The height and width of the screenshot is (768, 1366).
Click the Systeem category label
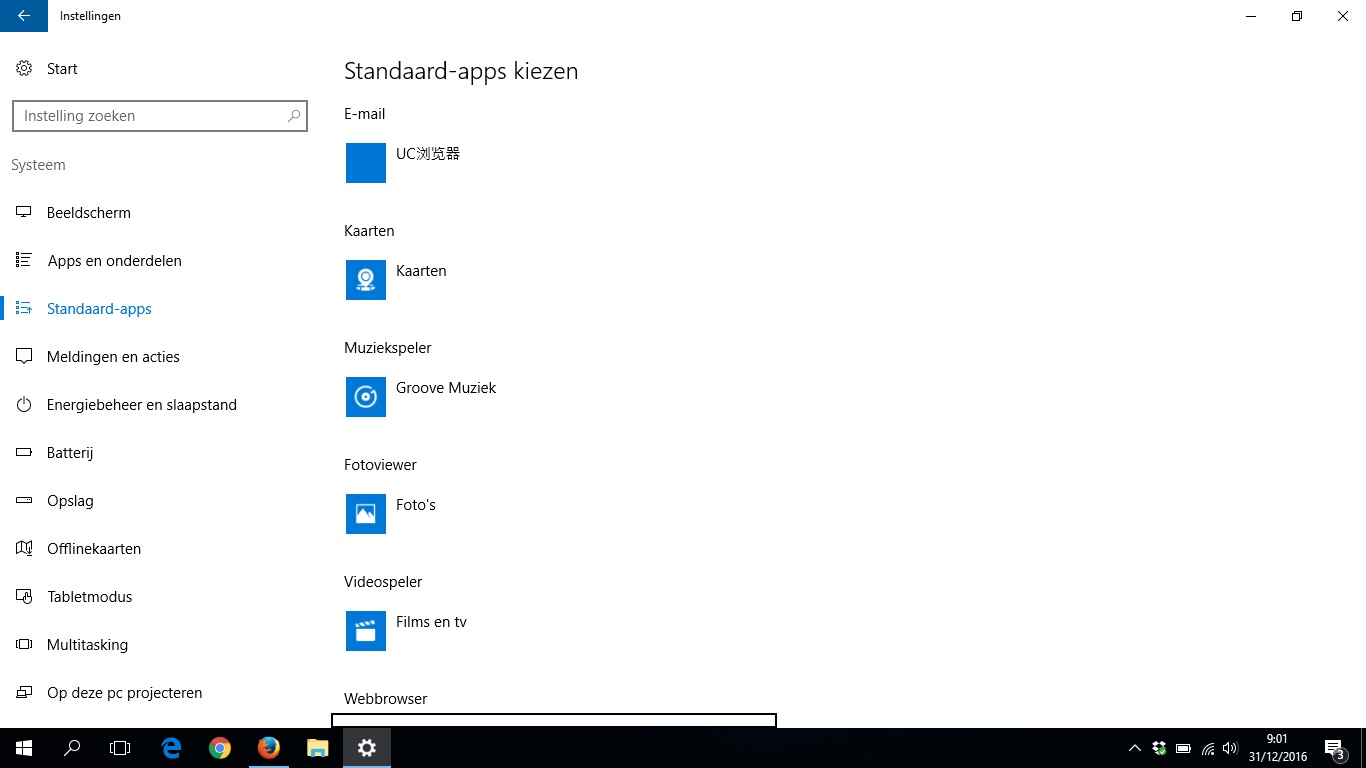38,165
